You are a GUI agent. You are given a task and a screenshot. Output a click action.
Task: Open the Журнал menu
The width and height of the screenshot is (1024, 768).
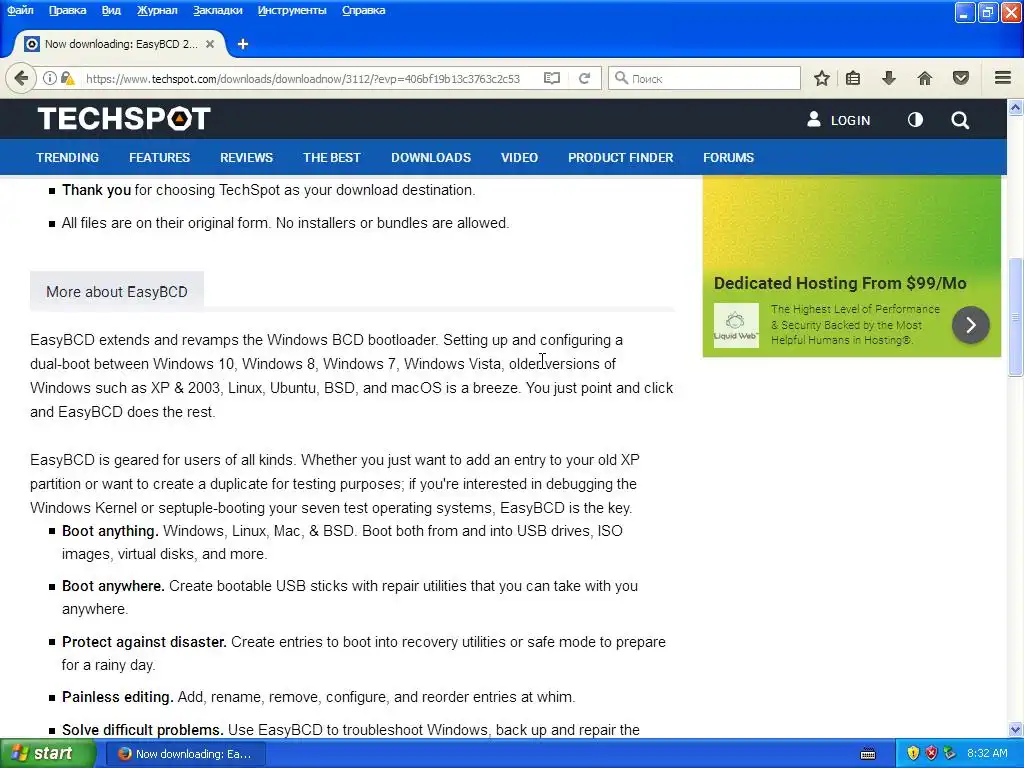coord(157,10)
